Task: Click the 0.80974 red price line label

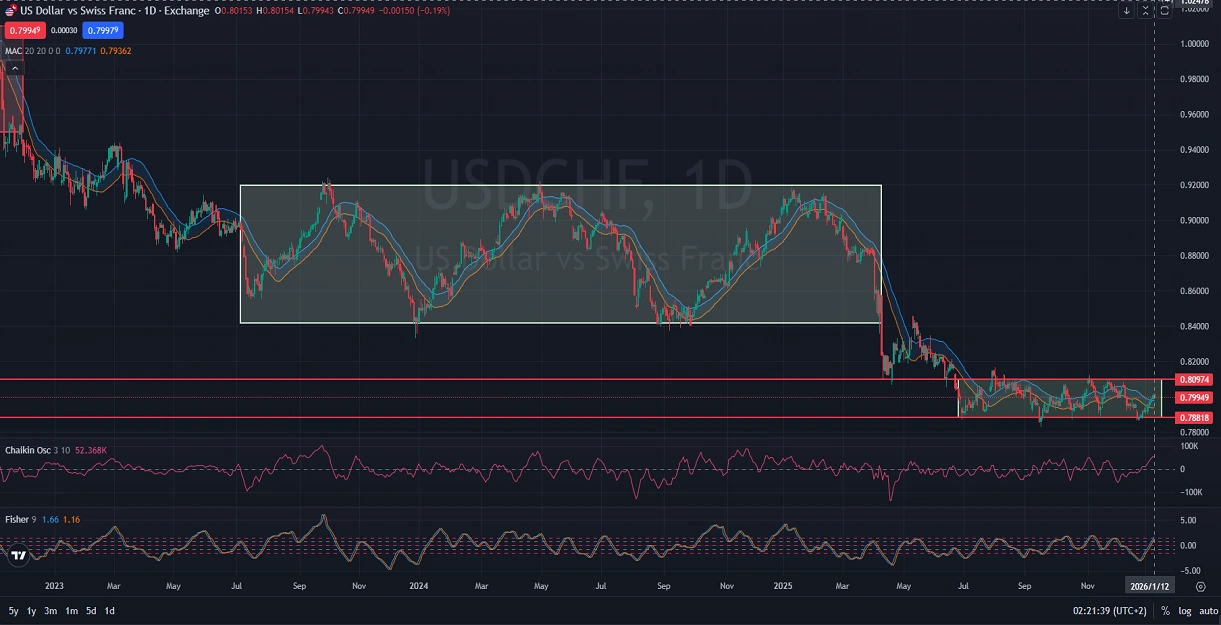Action: (x=1194, y=380)
